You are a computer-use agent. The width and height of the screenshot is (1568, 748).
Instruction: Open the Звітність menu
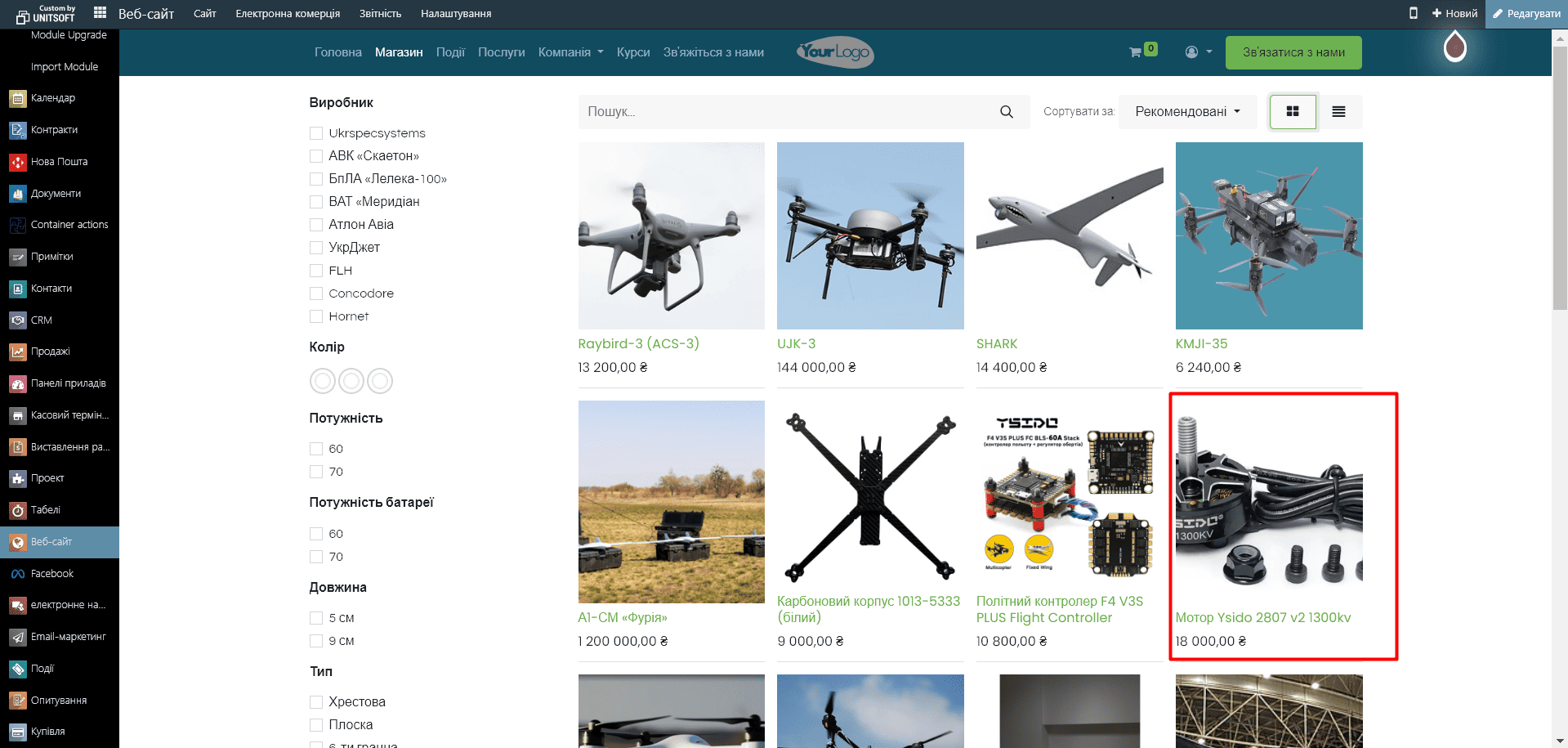pyautogui.click(x=380, y=14)
